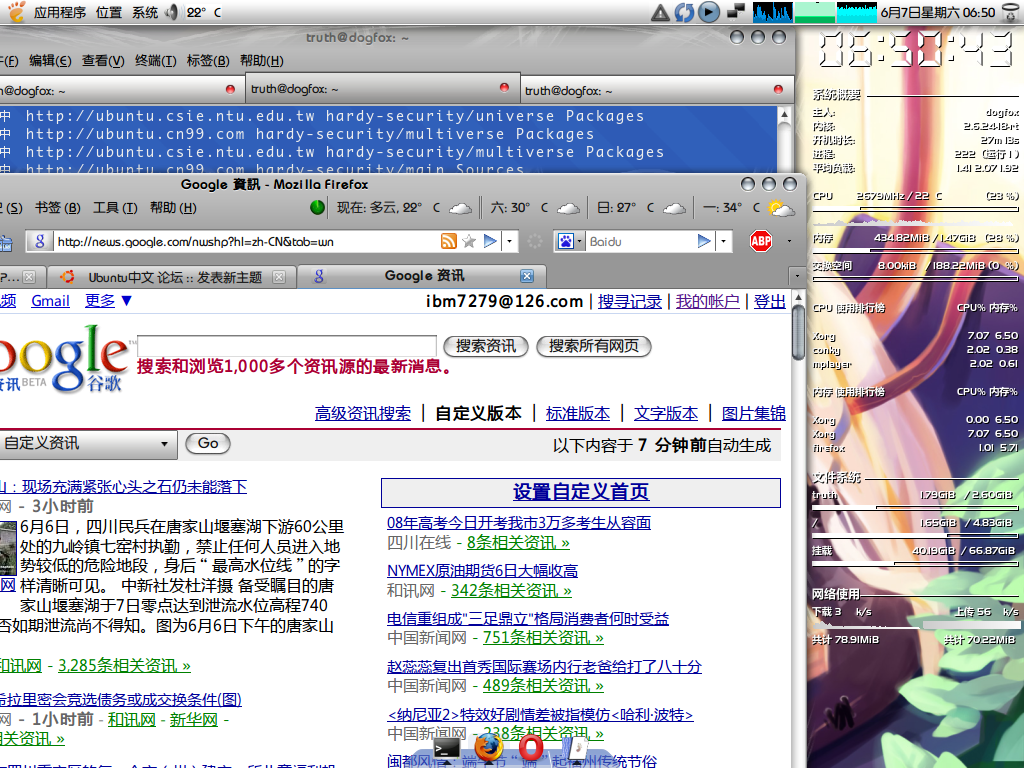Switch to the Ubuntu中文论坛 发表新主题 tab
1024x768 pixels.
[x=171, y=277]
